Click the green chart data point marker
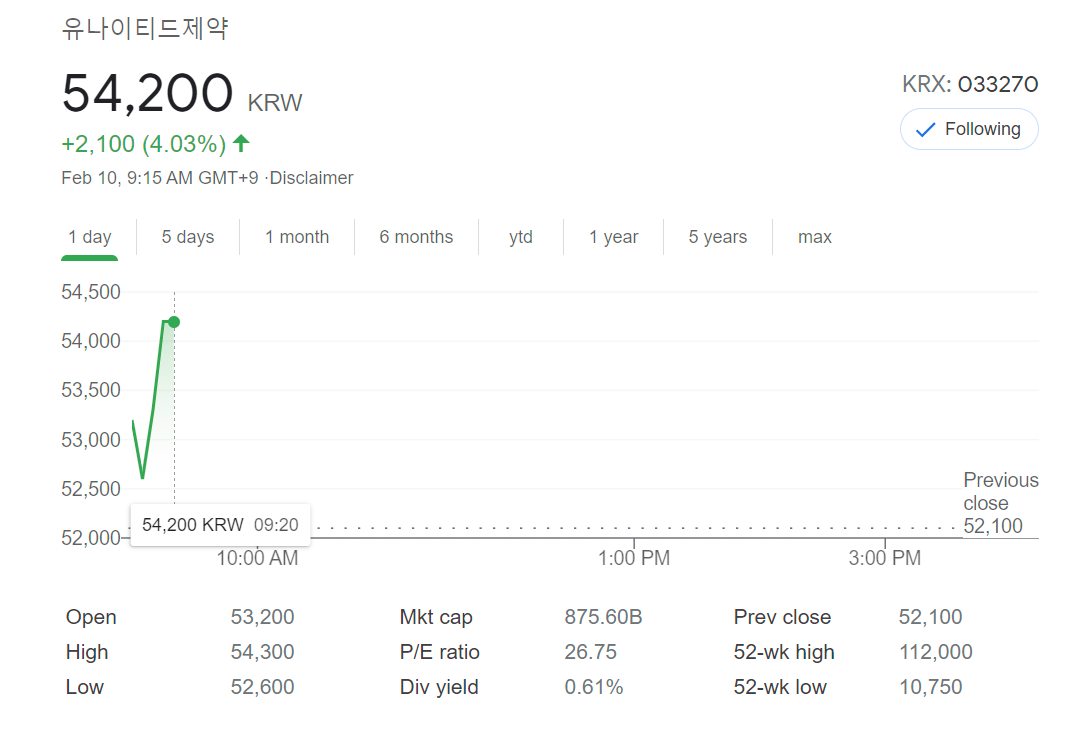The image size is (1092, 742). (174, 322)
